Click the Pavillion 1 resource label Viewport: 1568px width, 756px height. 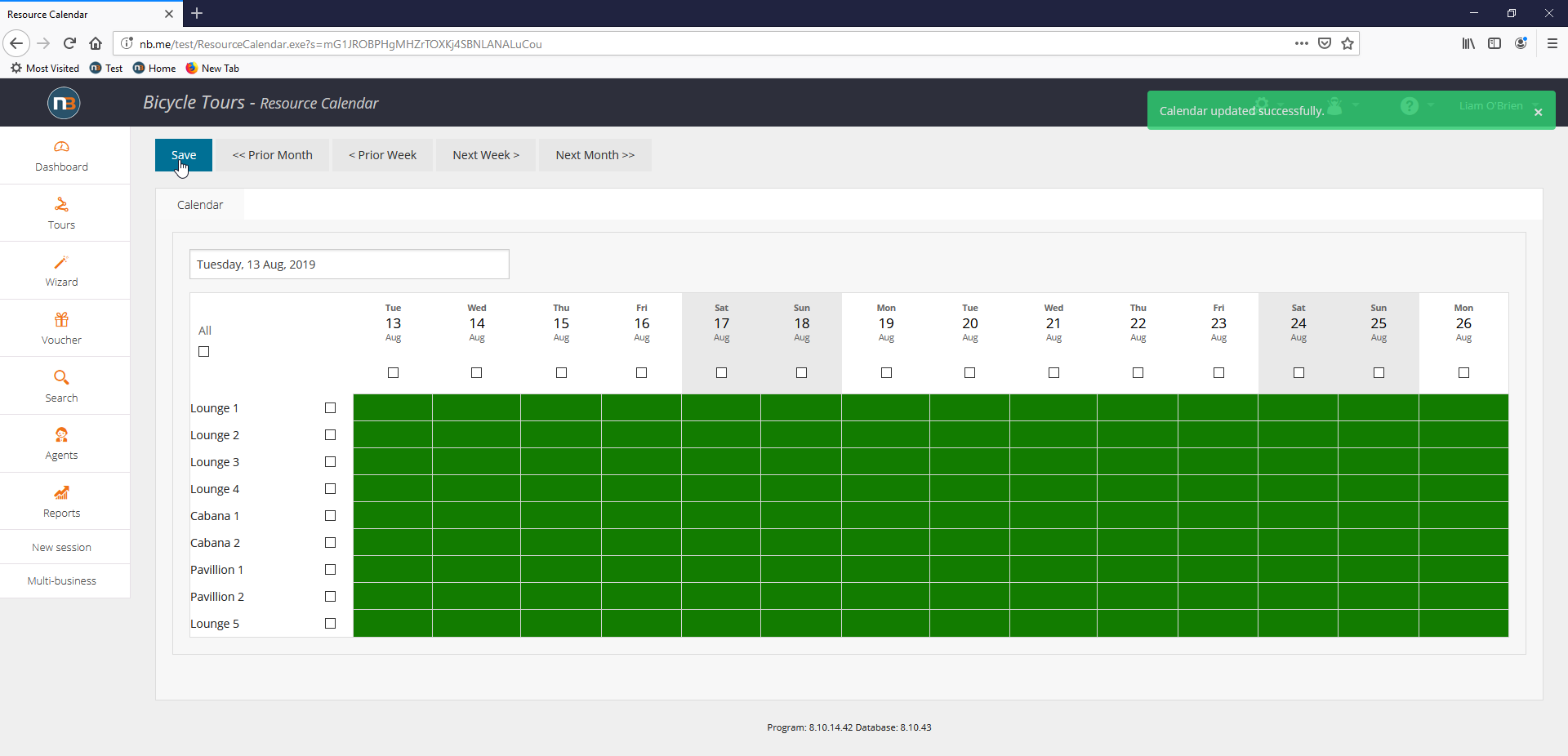tap(217, 570)
